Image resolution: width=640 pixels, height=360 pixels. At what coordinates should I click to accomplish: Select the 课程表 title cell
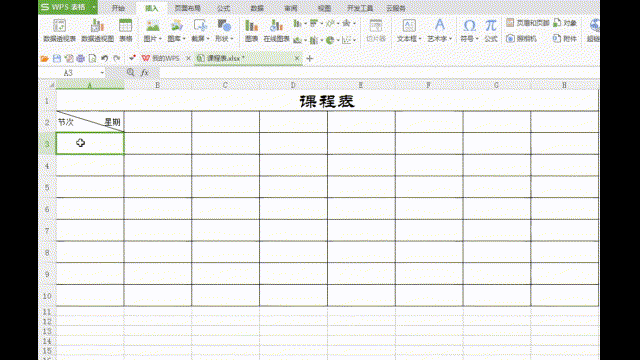(327, 101)
